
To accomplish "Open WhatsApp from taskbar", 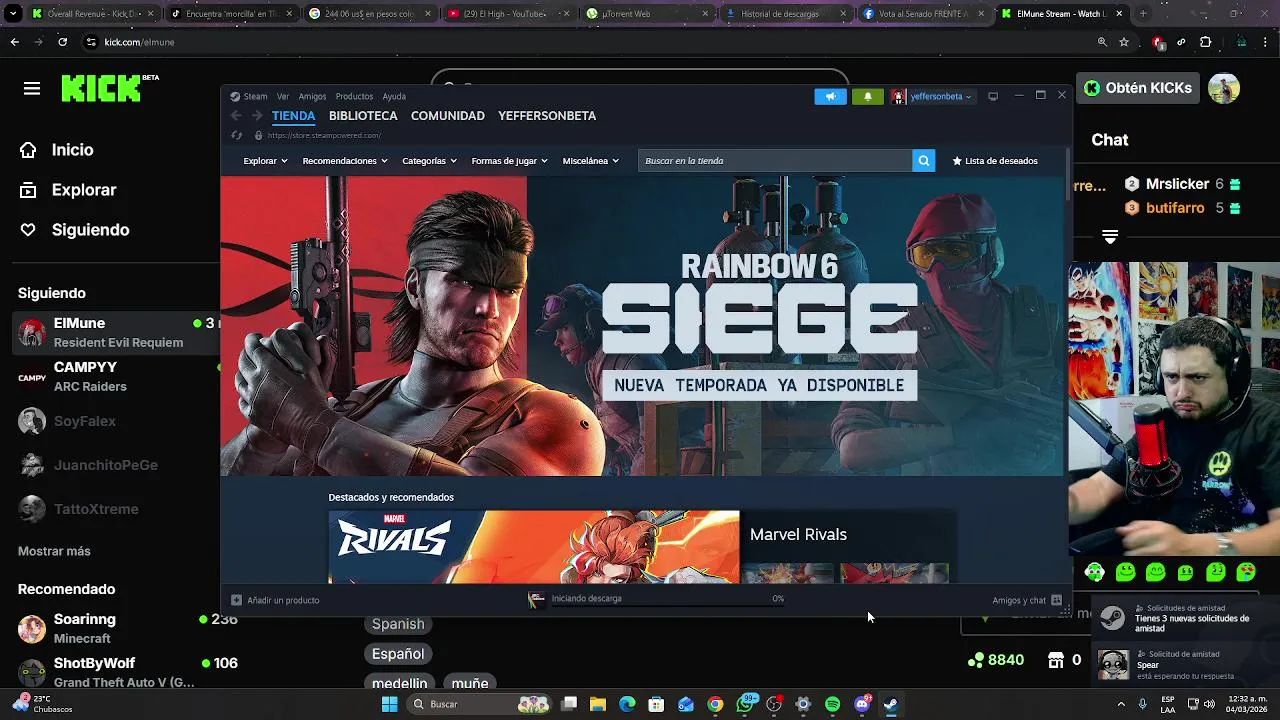I will coord(745,704).
